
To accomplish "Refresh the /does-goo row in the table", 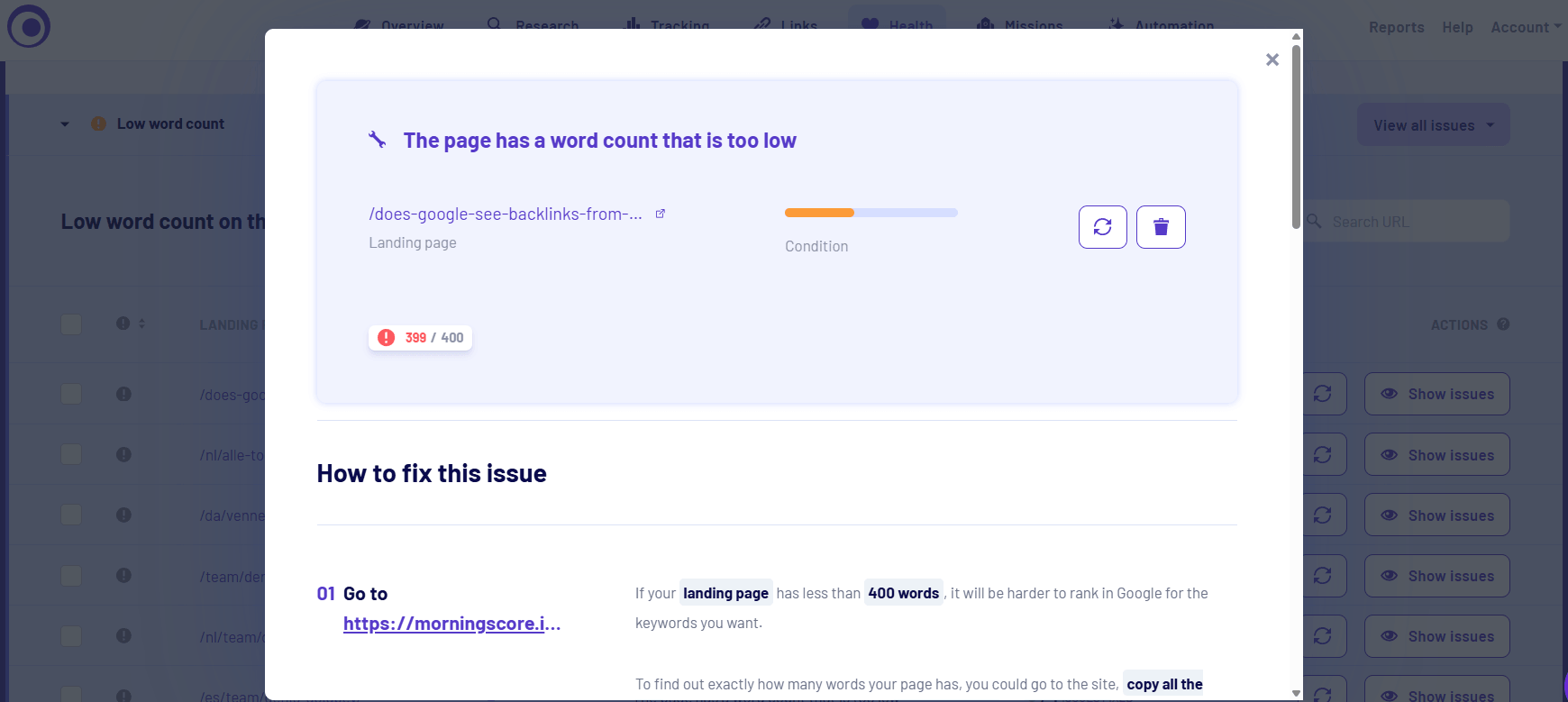I will click(x=1323, y=394).
